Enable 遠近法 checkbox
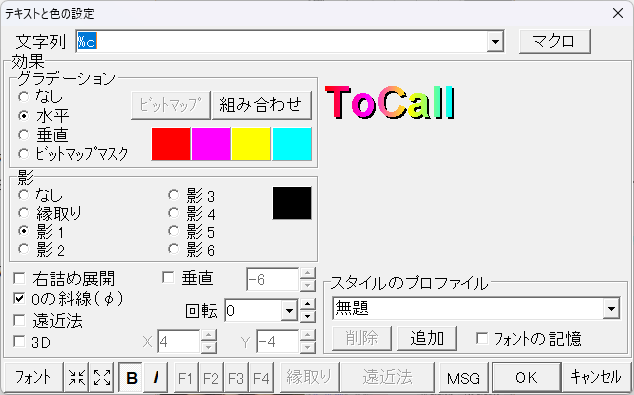 click(x=19, y=320)
